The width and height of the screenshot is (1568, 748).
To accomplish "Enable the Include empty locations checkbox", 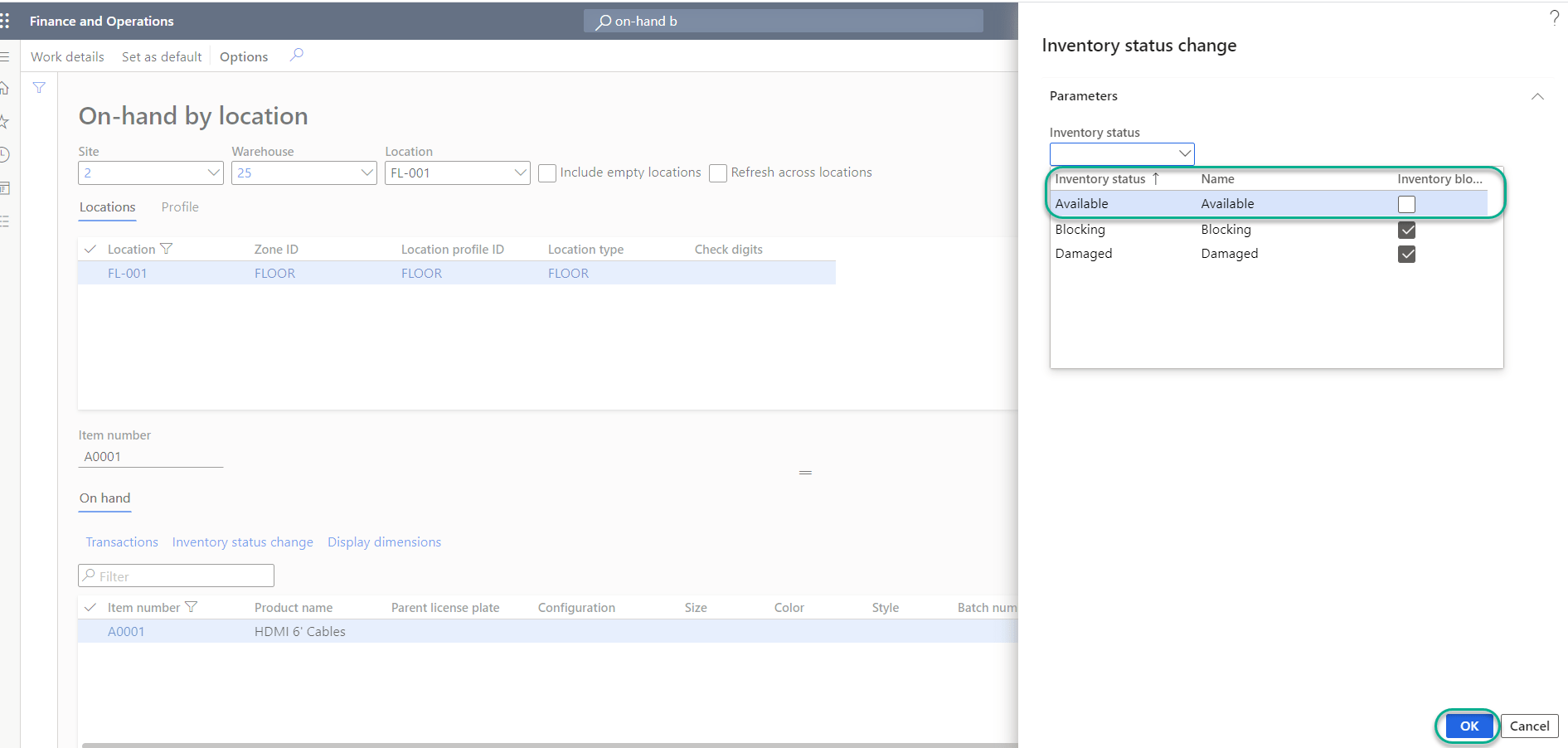I will (x=547, y=172).
